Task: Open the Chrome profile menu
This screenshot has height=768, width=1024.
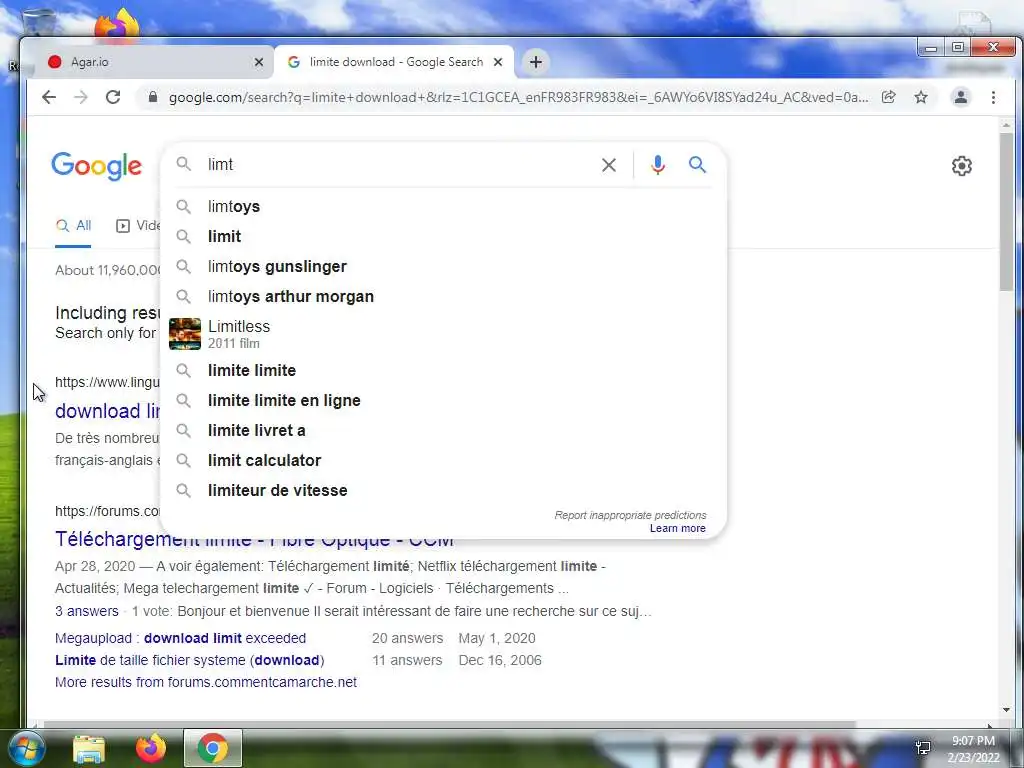Action: (961, 97)
